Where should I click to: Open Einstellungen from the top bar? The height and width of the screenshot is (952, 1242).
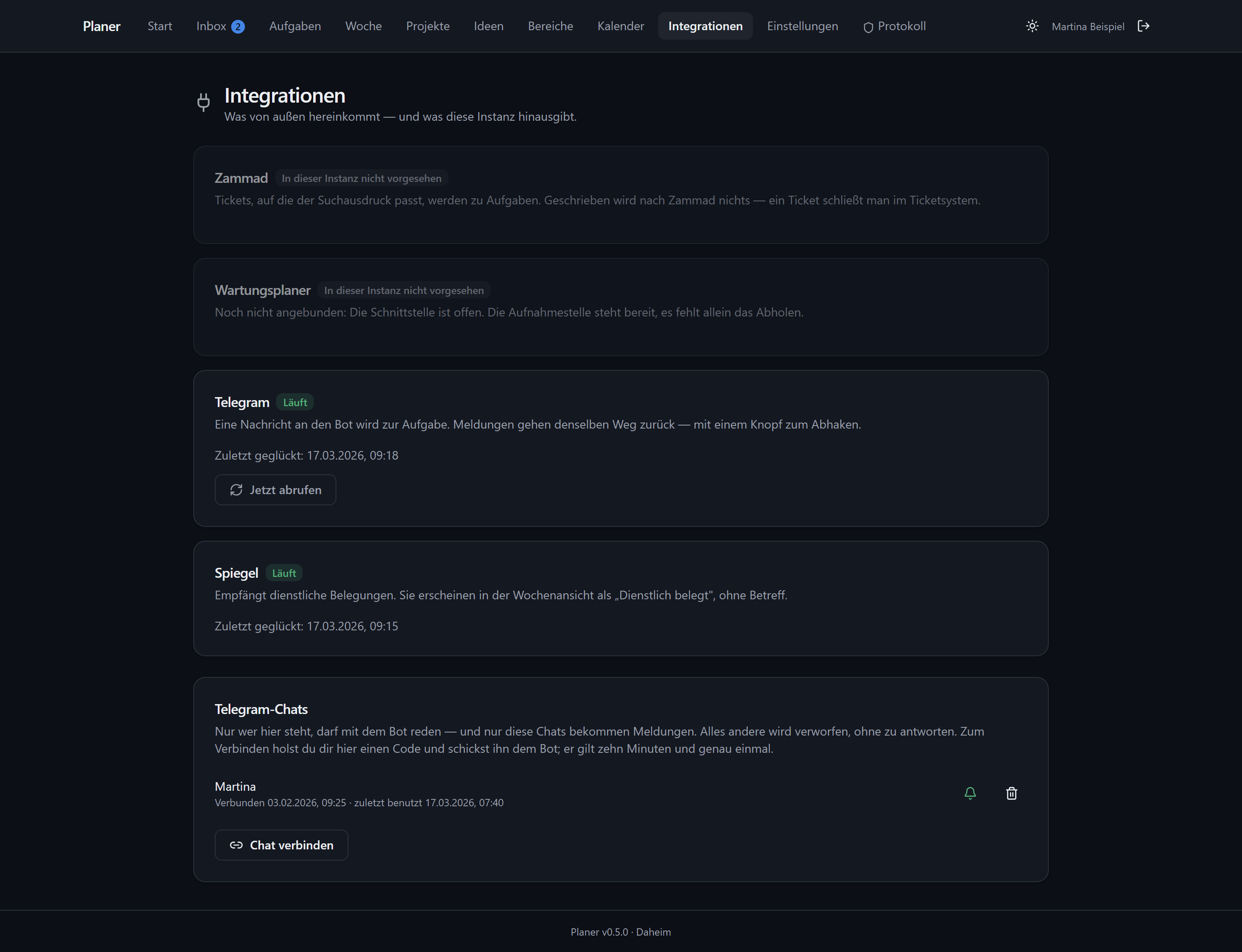802,26
